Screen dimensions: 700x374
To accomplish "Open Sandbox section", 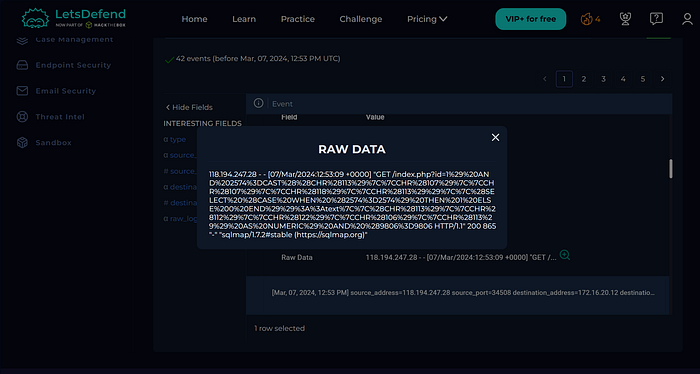I will click(54, 143).
